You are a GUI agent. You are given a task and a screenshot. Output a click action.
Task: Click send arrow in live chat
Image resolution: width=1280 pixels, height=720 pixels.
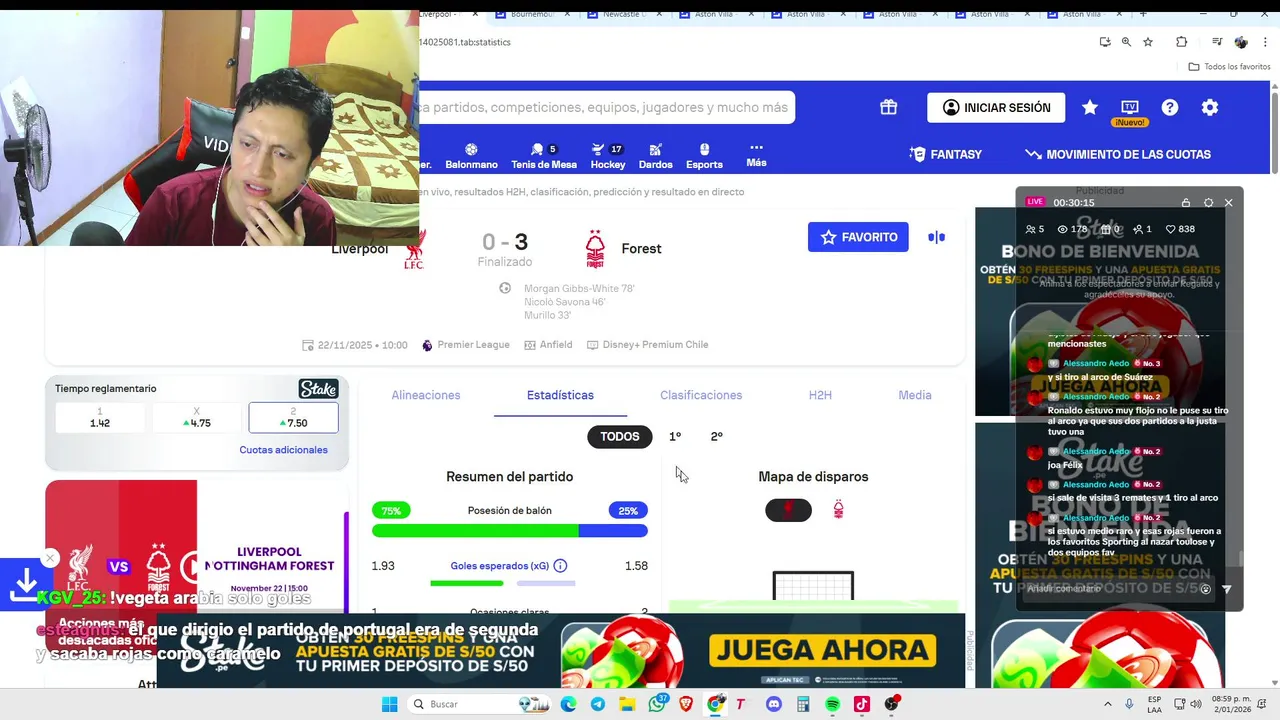[x=1227, y=589]
